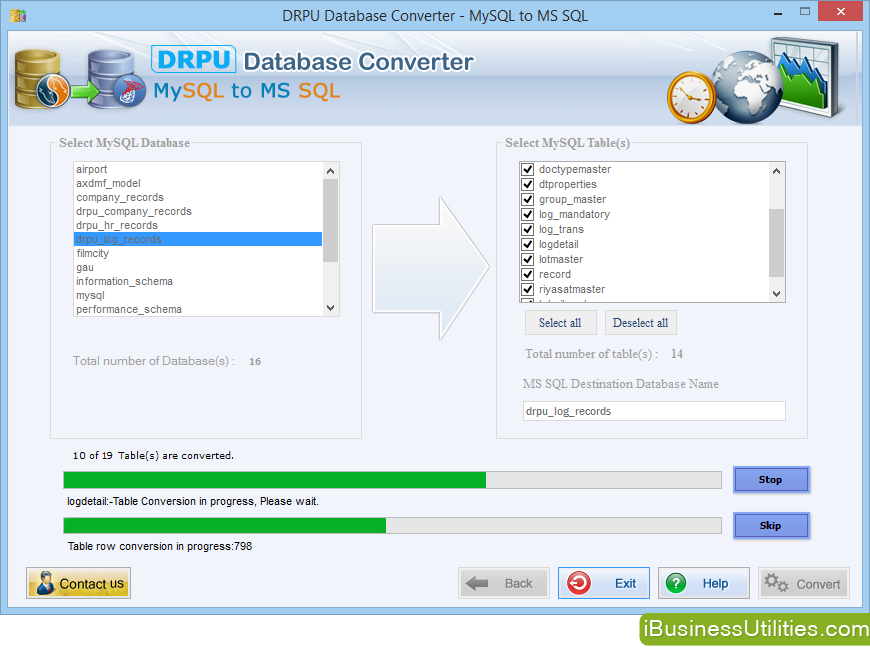The image size is (870, 650).
Task: Click the database list scrollbar thumb
Action: pyautogui.click(x=331, y=220)
